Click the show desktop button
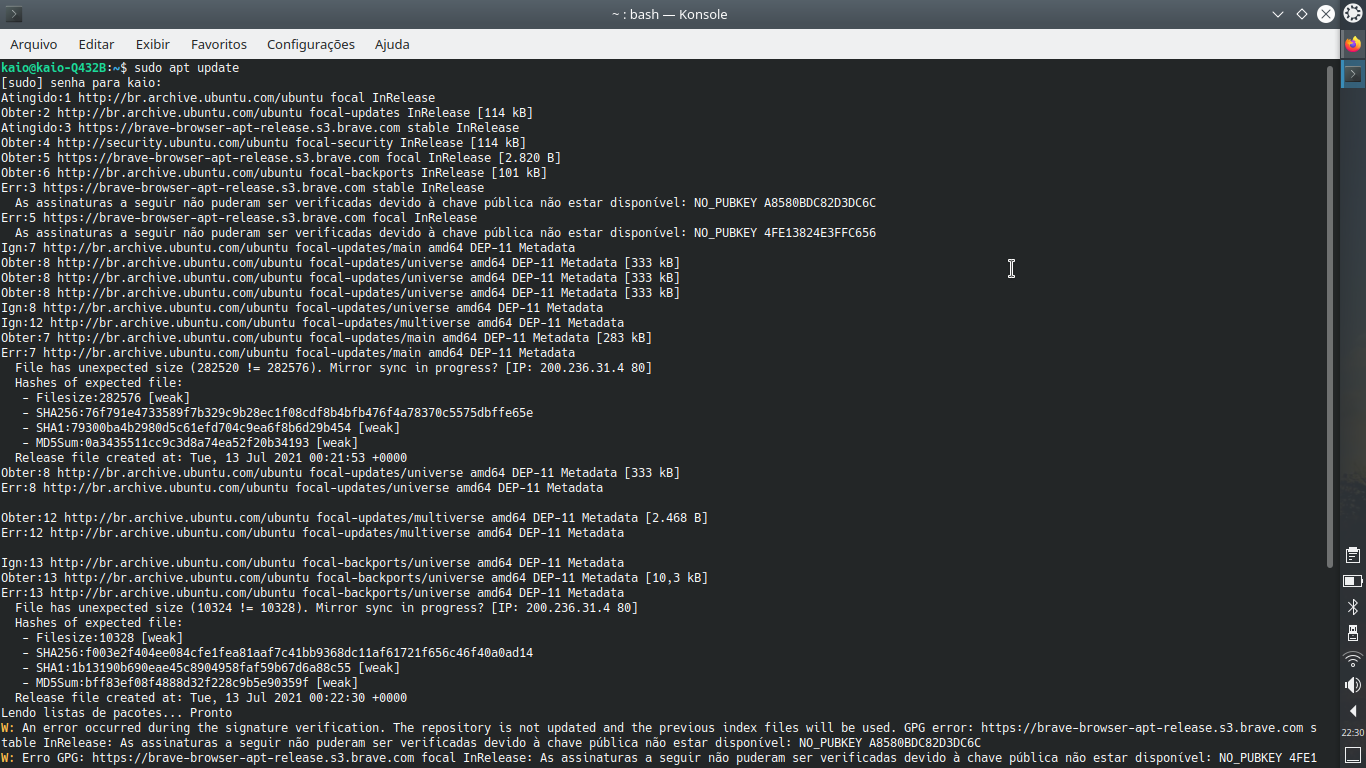Screen dimensions: 1366x768 [x=1353, y=754]
